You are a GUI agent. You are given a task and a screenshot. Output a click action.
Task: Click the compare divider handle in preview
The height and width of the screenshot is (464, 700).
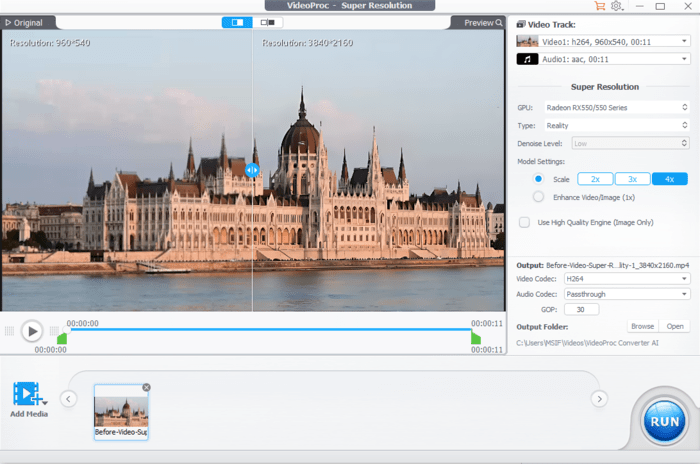click(x=252, y=170)
